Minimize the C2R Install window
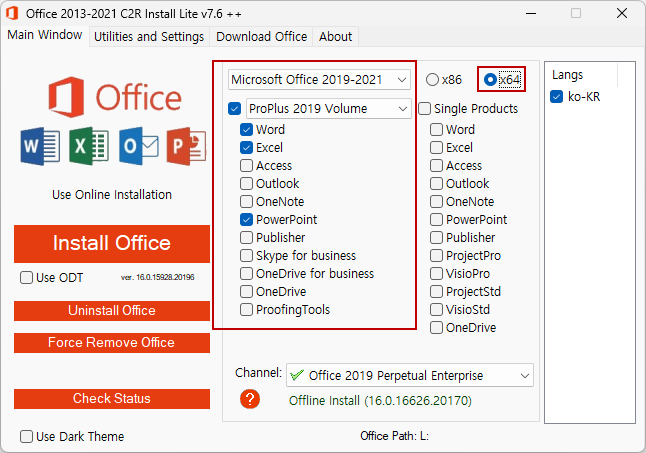The height and width of the screenshot is (453, 646). click(531, 14)
